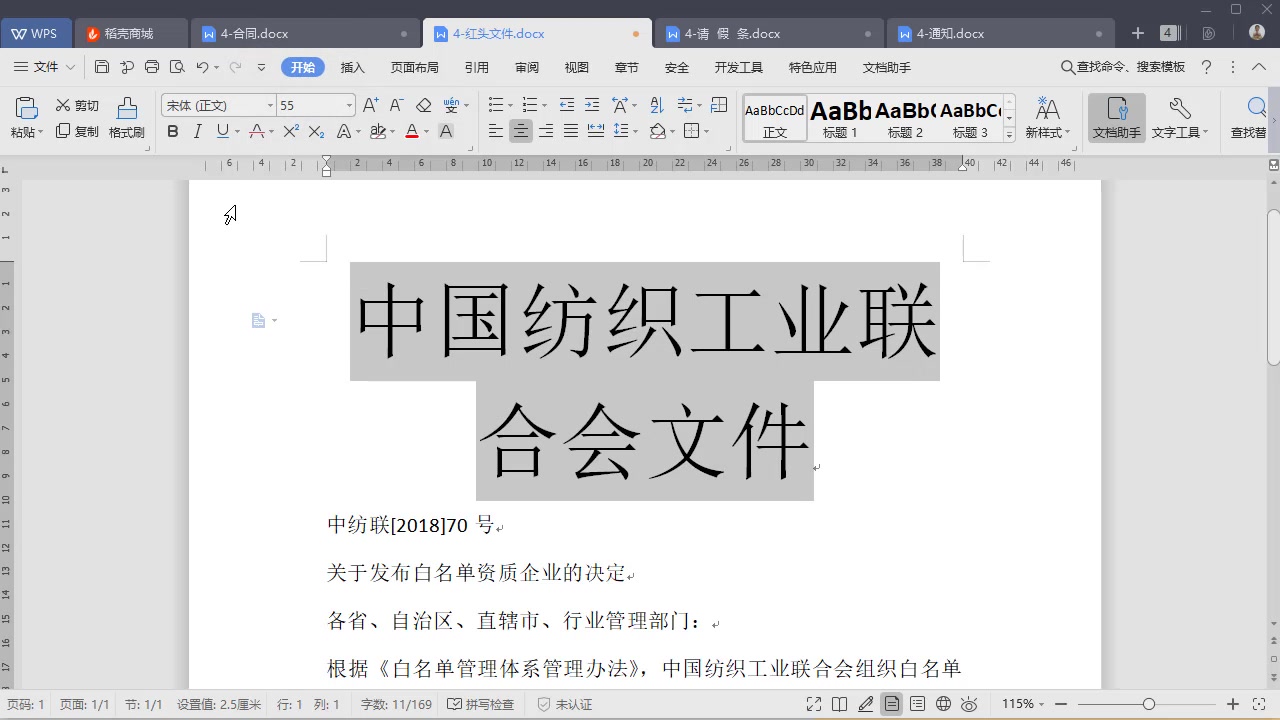Click the Cut (剪切) button
The width and height of the screenshot is (1280, 720).
[77, 105]
